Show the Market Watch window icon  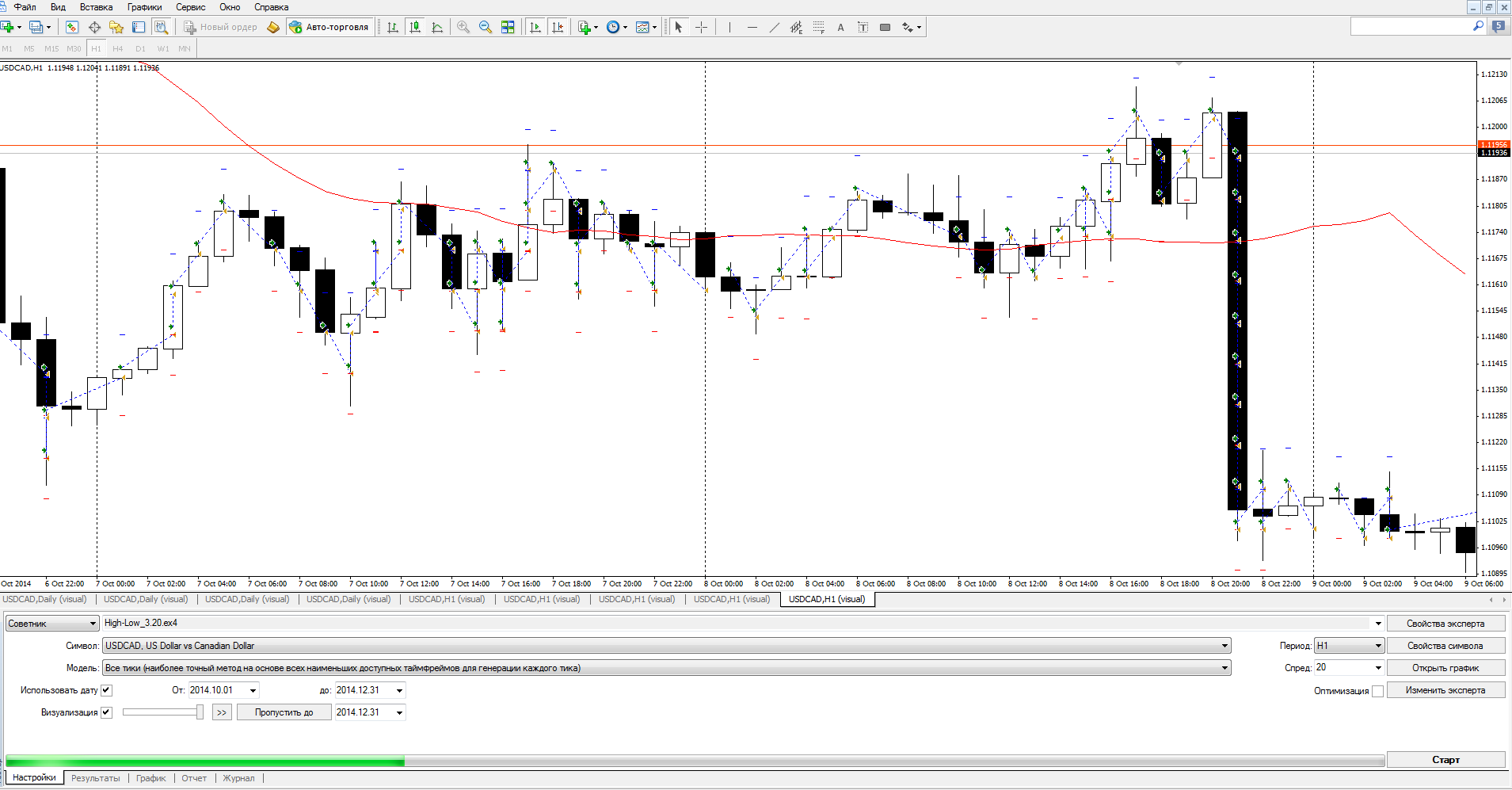pyautogui.click(x=72, y=27)
